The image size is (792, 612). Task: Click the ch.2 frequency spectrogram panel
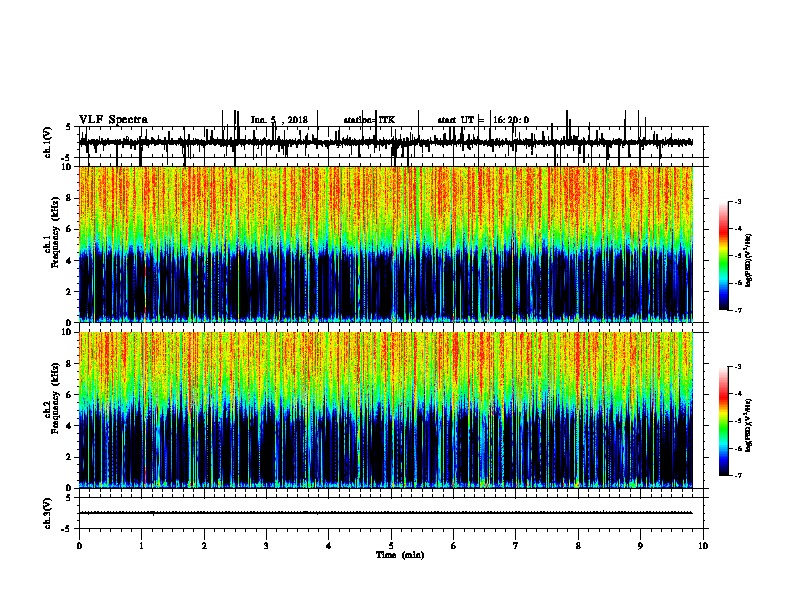pyautogui.click(x=386, y=410)
